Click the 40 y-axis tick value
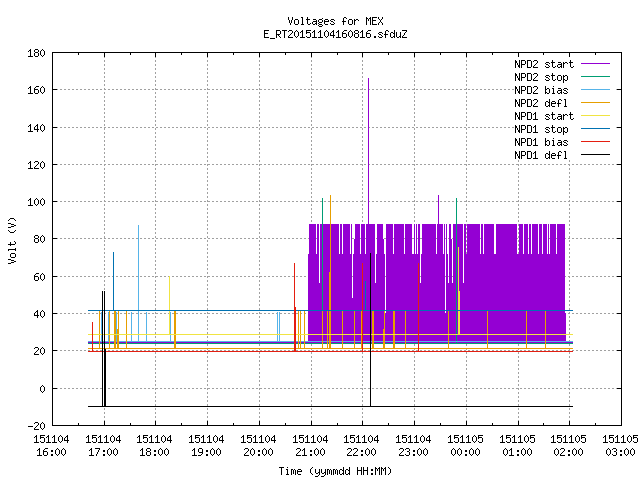640x480 pixels. [39, 314]
